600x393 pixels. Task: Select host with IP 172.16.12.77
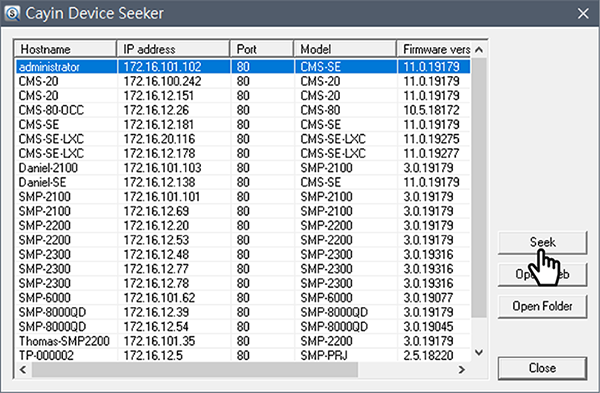click(x=243, y=269)
